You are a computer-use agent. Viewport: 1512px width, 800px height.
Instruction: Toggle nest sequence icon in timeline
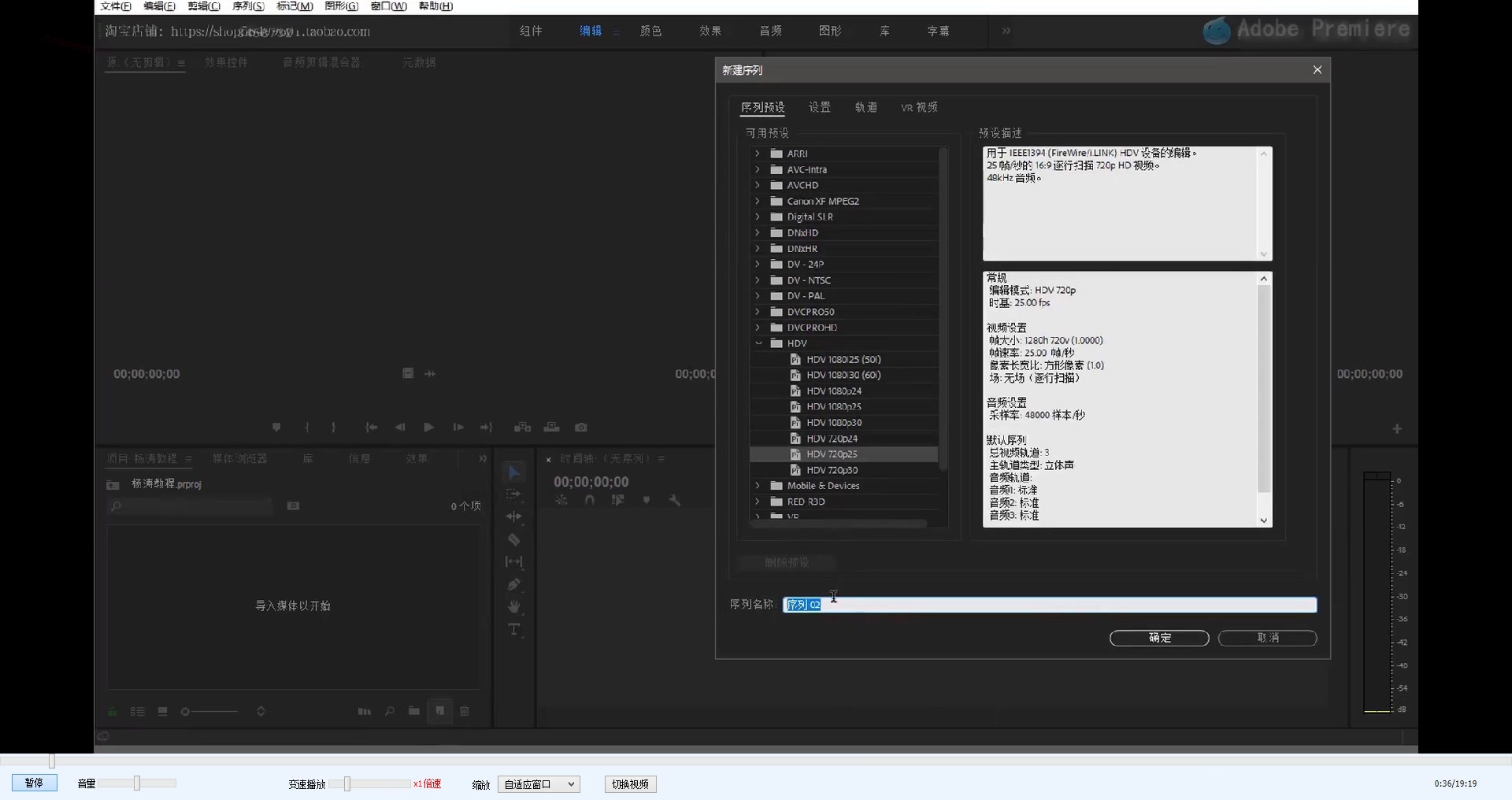pos(561,500)
